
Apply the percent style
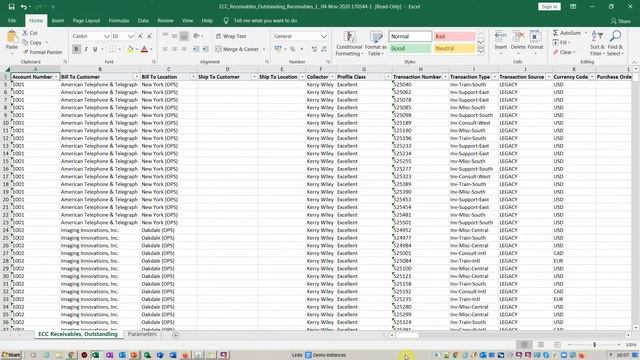click(x=292, y=49)
